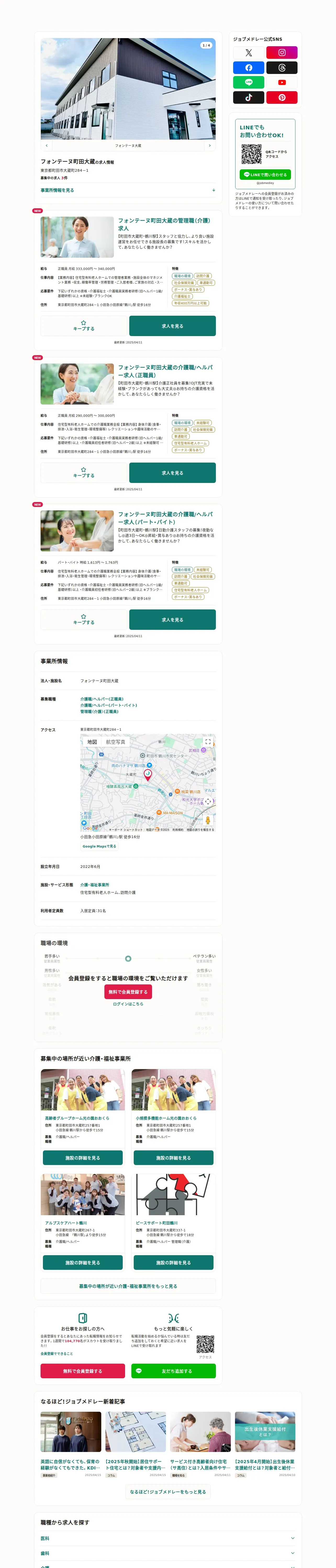336x1568 pixels.
Task: Open アルプスケアハート鶴川 facility link
Action: pos(66,1223)
